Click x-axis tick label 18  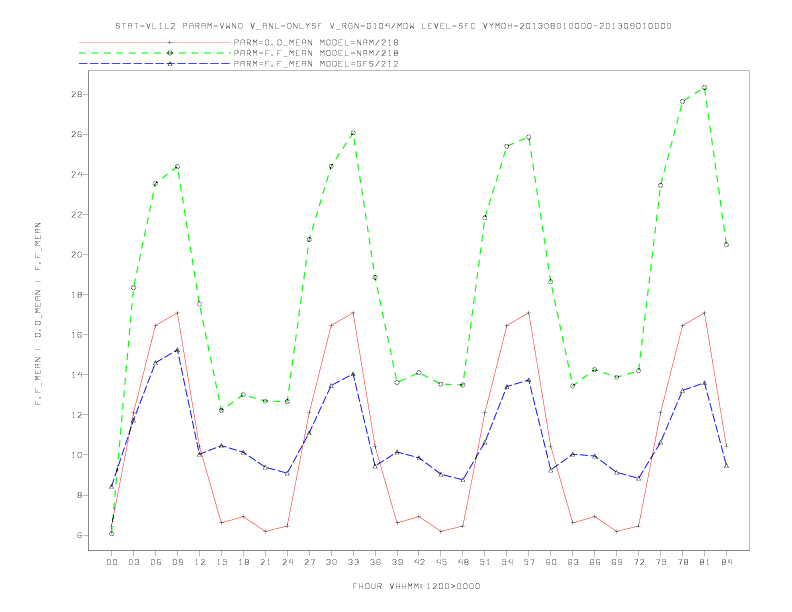click(243, 562)
